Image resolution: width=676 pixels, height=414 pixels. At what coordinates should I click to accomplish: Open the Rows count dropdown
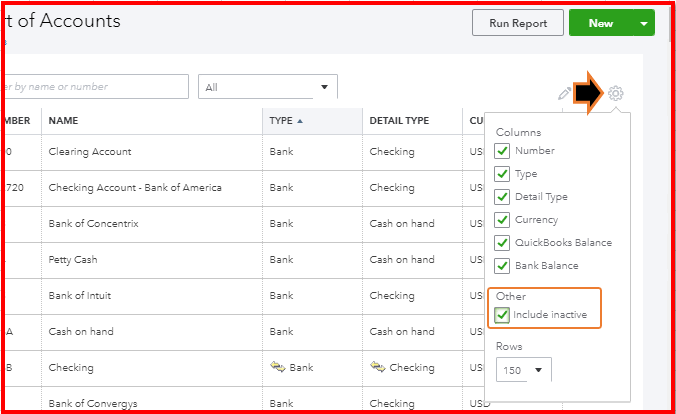(523, 371)
